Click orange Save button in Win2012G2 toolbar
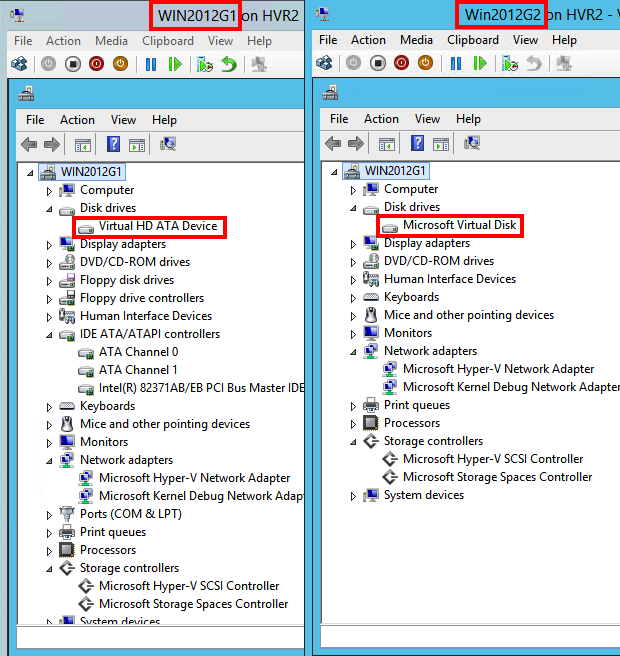 pos(425,64)
